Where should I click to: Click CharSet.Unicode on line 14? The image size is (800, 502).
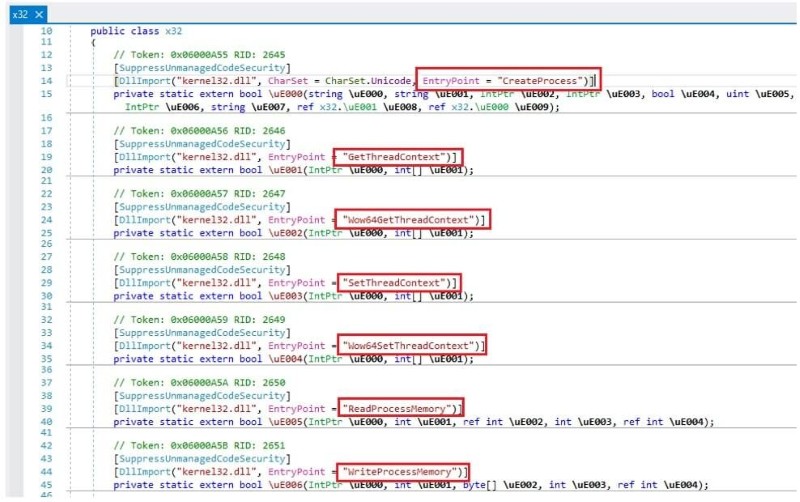368,81
